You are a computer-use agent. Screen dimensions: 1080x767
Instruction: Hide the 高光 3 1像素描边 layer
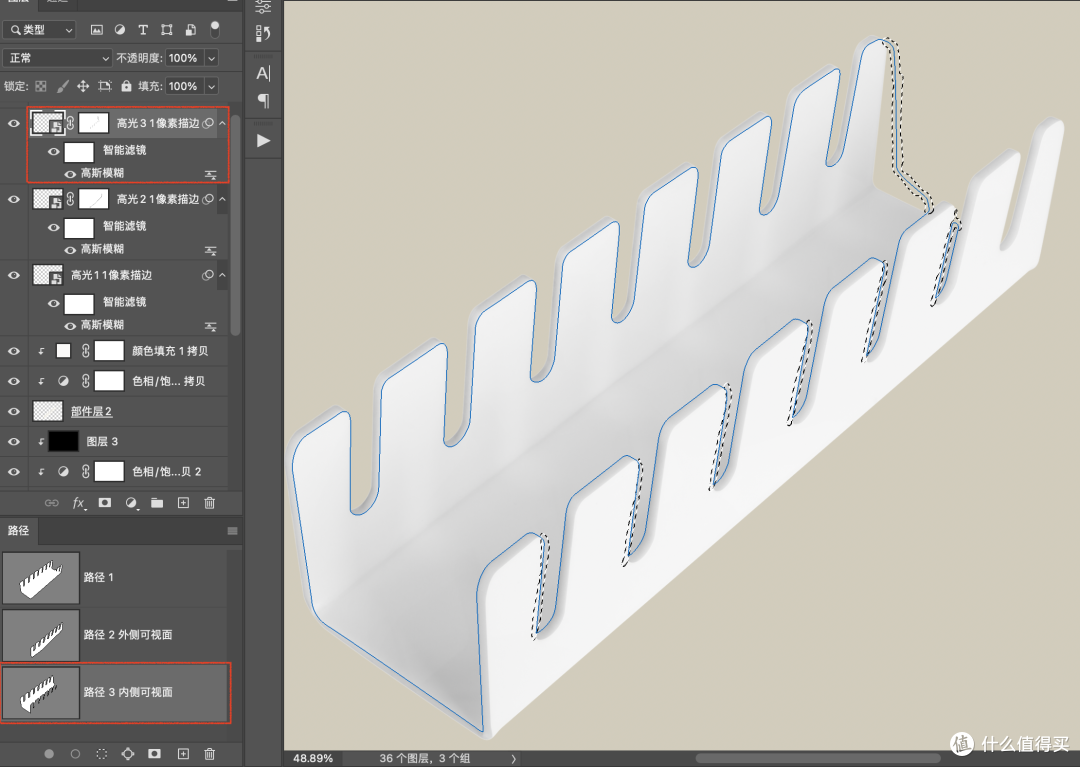[x=14, y=124]
